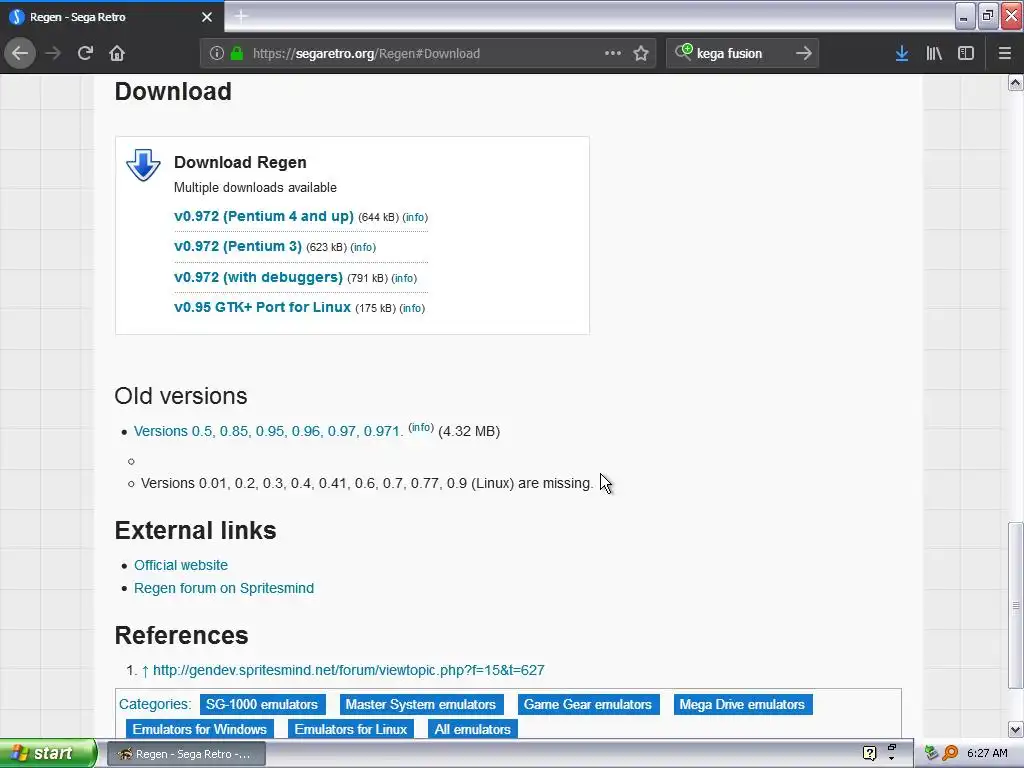
Task: Open the Firefox hamburger menu
Action: [x=1004, y=54]
